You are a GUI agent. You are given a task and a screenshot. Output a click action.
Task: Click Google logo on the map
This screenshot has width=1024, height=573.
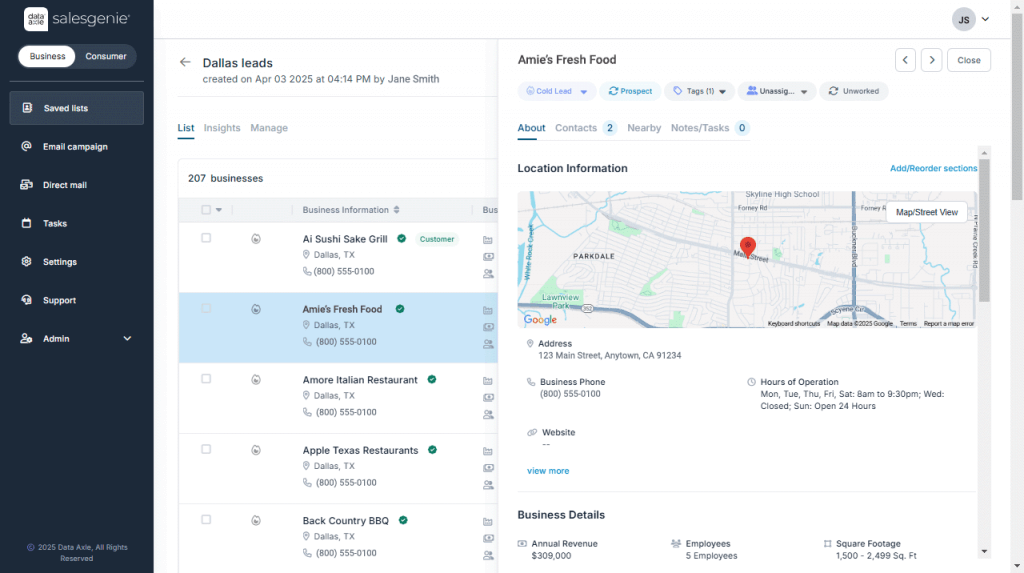pos(540,319)
